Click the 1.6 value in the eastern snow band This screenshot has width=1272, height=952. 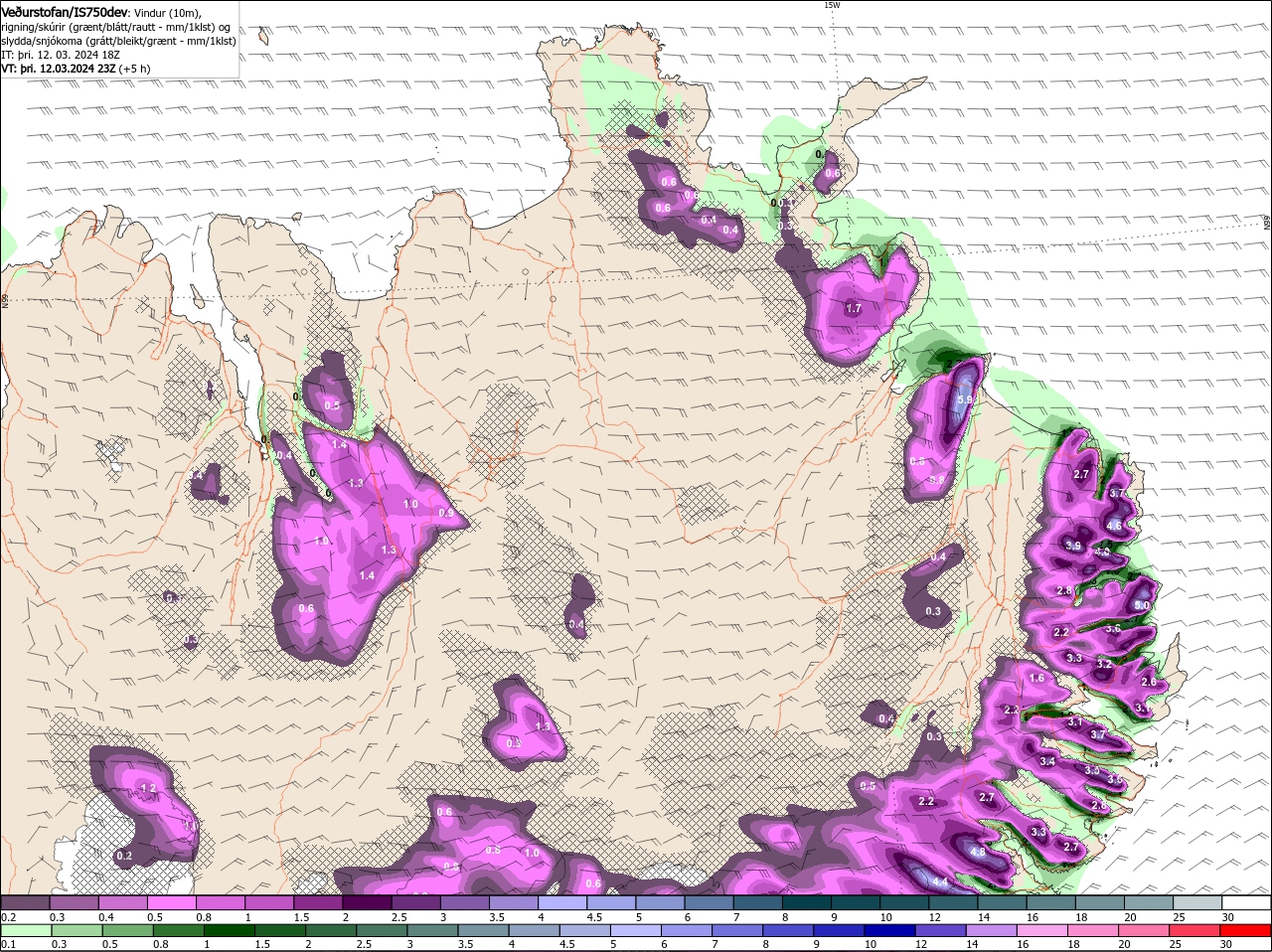click(1037, 678)
